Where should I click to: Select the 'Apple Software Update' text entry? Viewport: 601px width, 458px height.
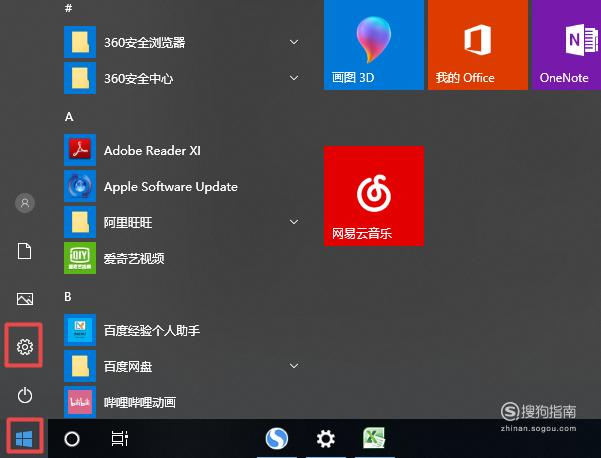[171, 187]
